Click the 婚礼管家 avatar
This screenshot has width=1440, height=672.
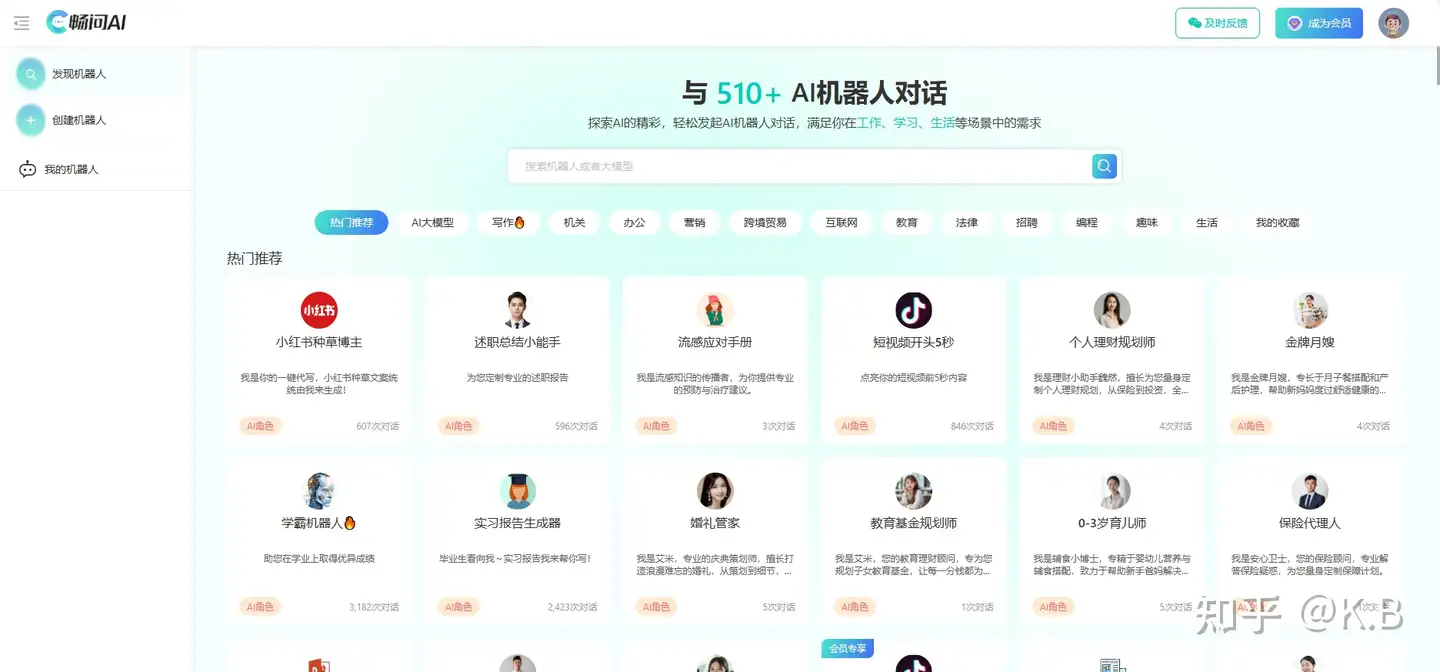click(x=715, y=491)
